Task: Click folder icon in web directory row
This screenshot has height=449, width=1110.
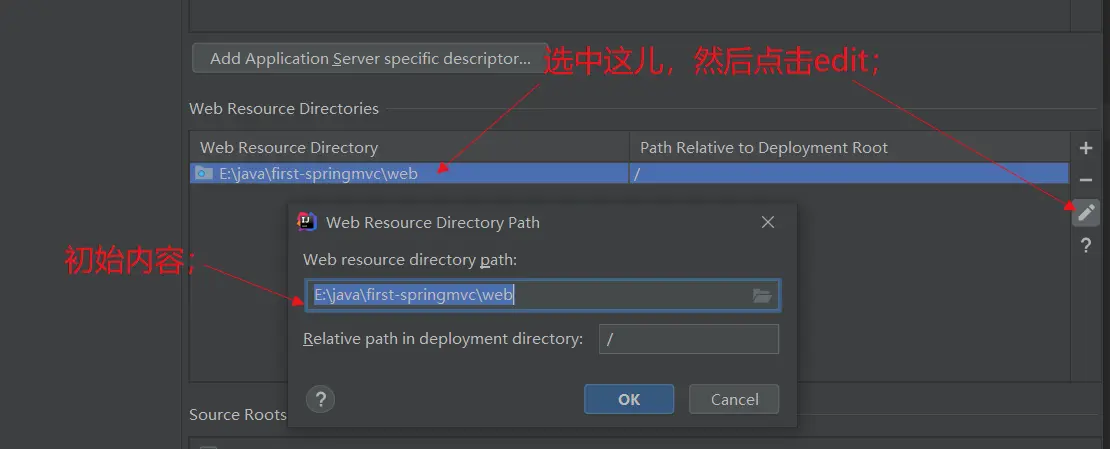Action: click(x=204, y=173)
